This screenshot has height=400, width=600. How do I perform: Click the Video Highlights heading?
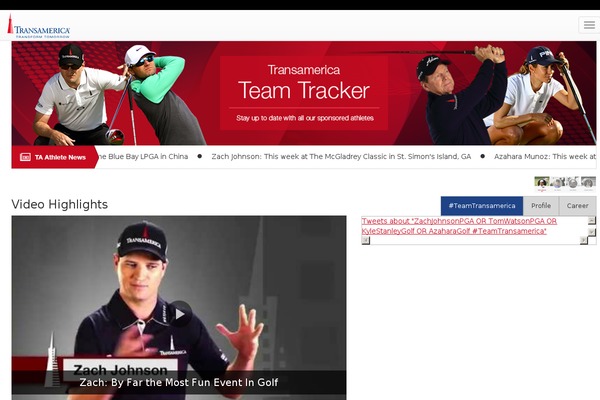click(60, 204)
